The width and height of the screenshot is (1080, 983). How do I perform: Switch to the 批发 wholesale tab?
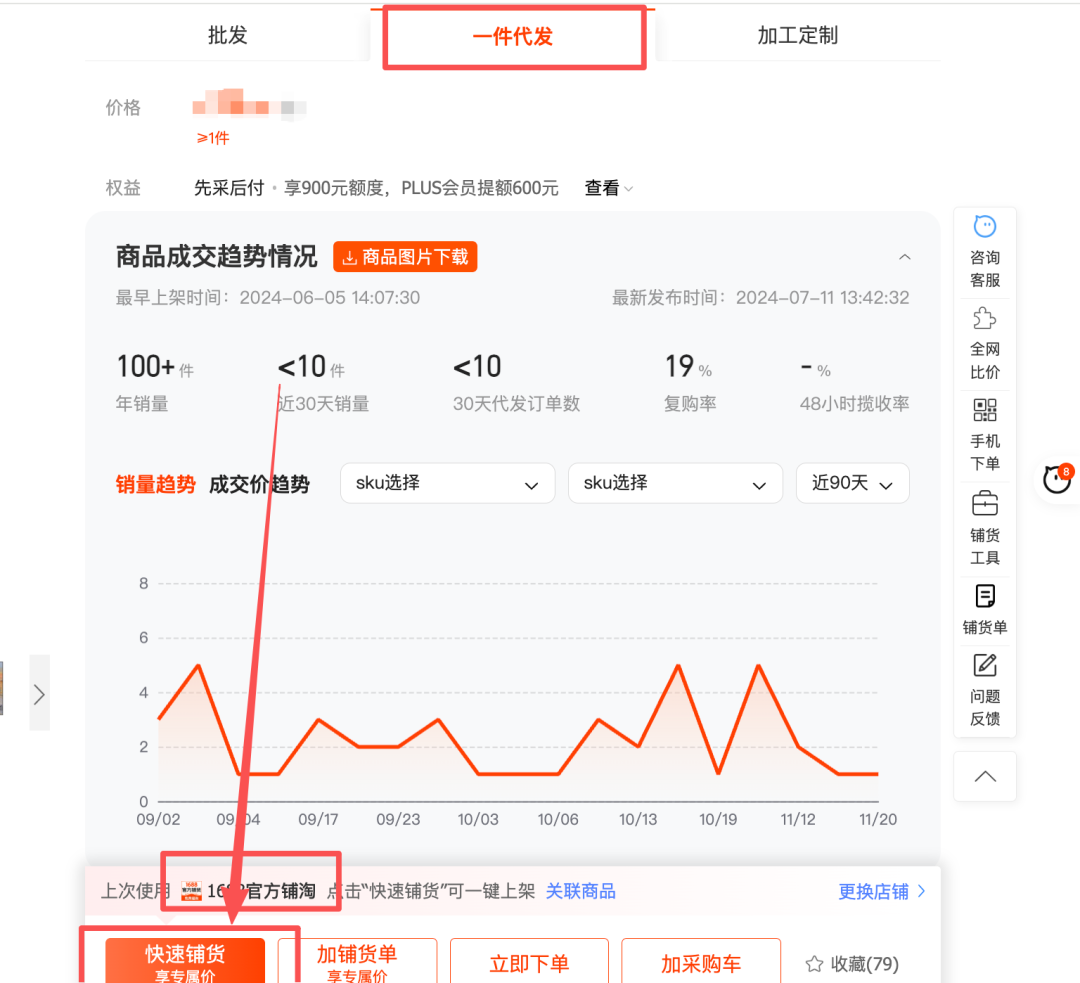click(226, 34)
